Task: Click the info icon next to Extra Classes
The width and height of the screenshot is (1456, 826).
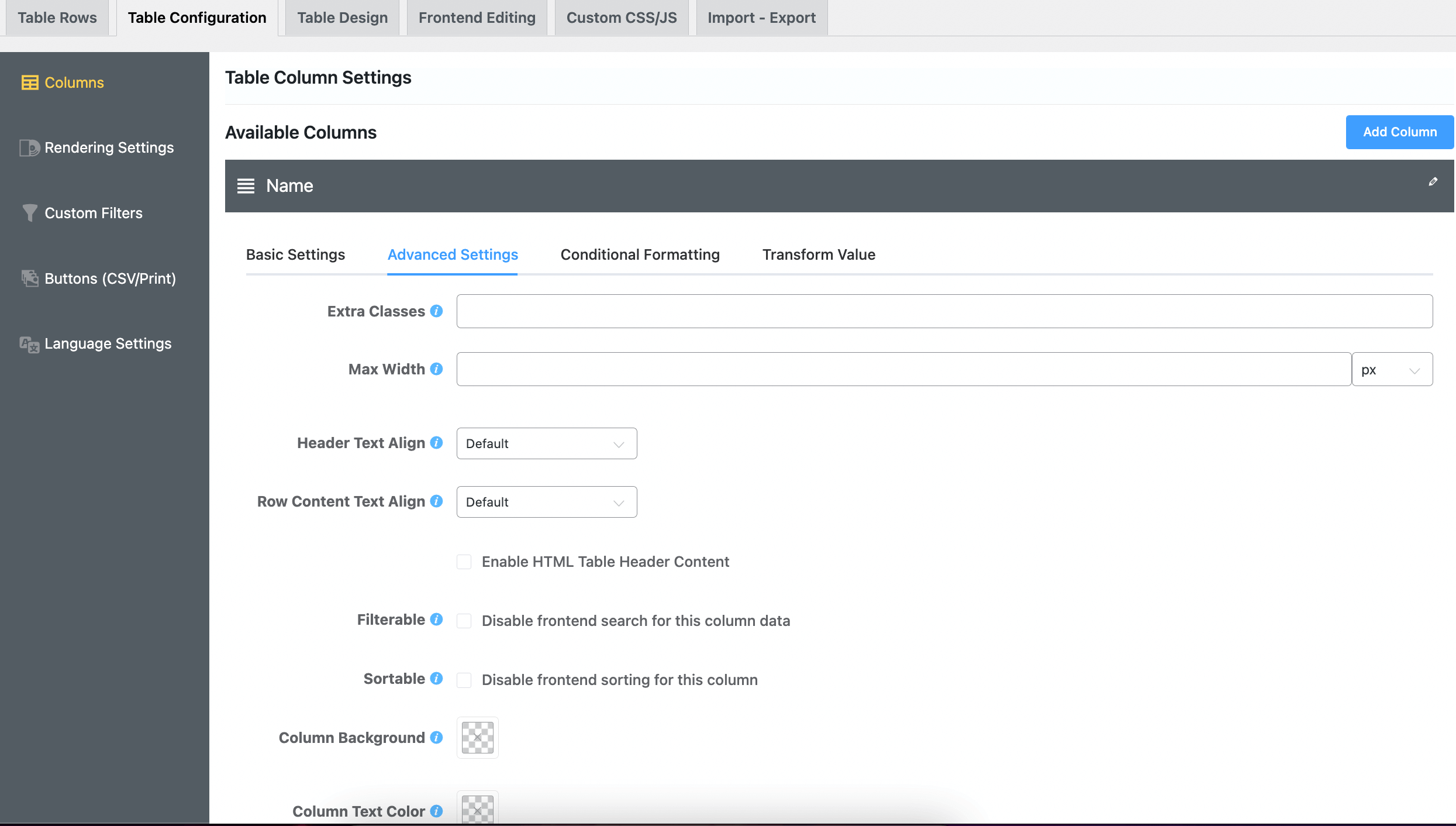Action: coord(436,311)
